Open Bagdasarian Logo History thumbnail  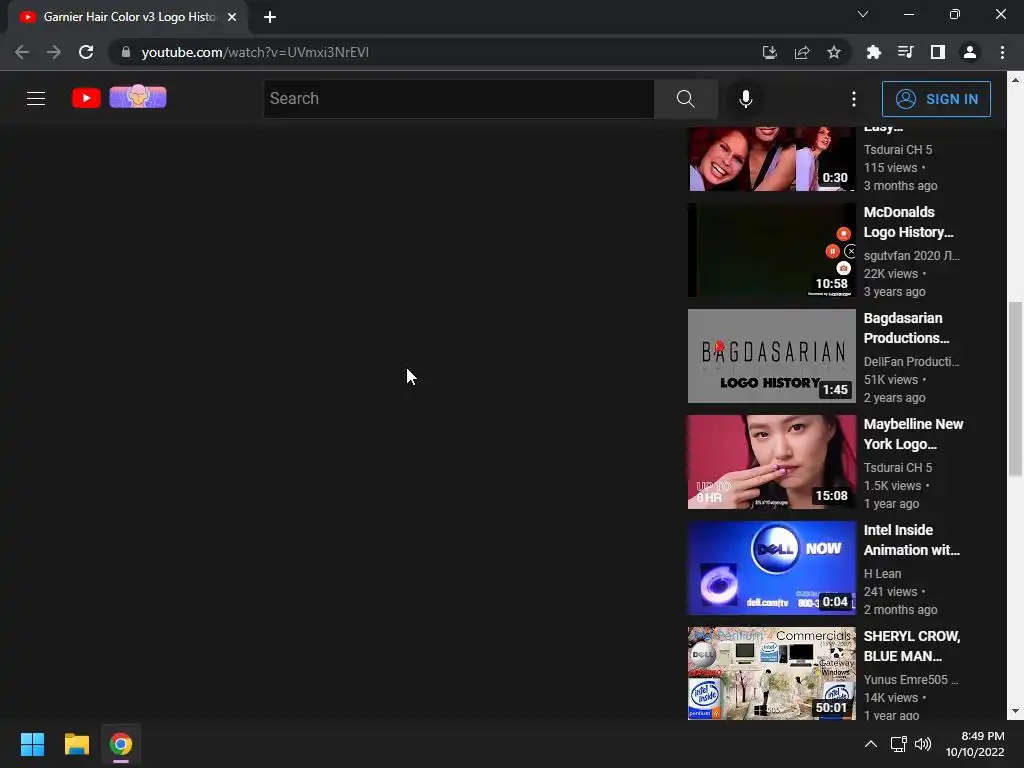tap(771, 356)
